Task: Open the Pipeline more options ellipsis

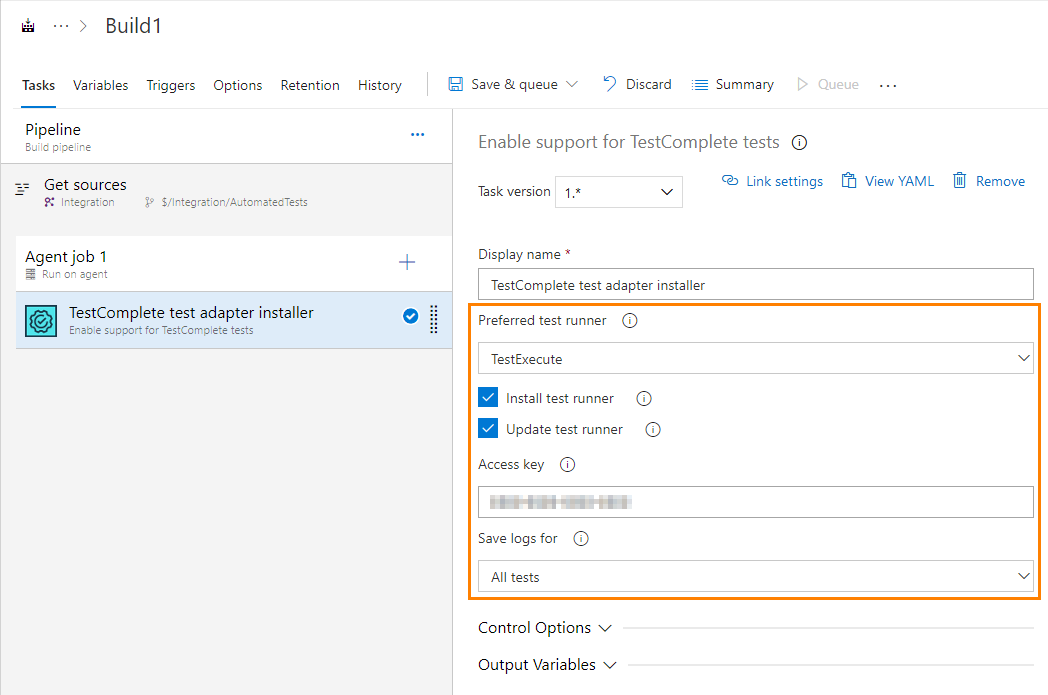Action: point(418,134)
